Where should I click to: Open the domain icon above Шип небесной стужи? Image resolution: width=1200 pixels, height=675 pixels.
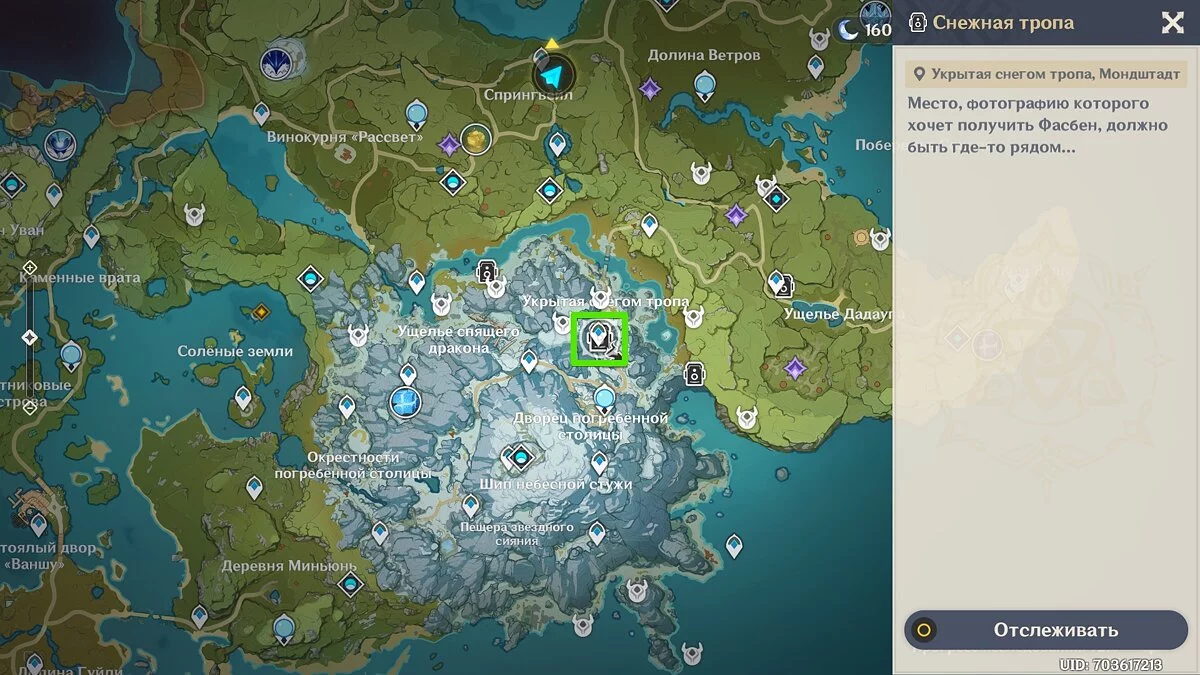click(x=521, y=458)
